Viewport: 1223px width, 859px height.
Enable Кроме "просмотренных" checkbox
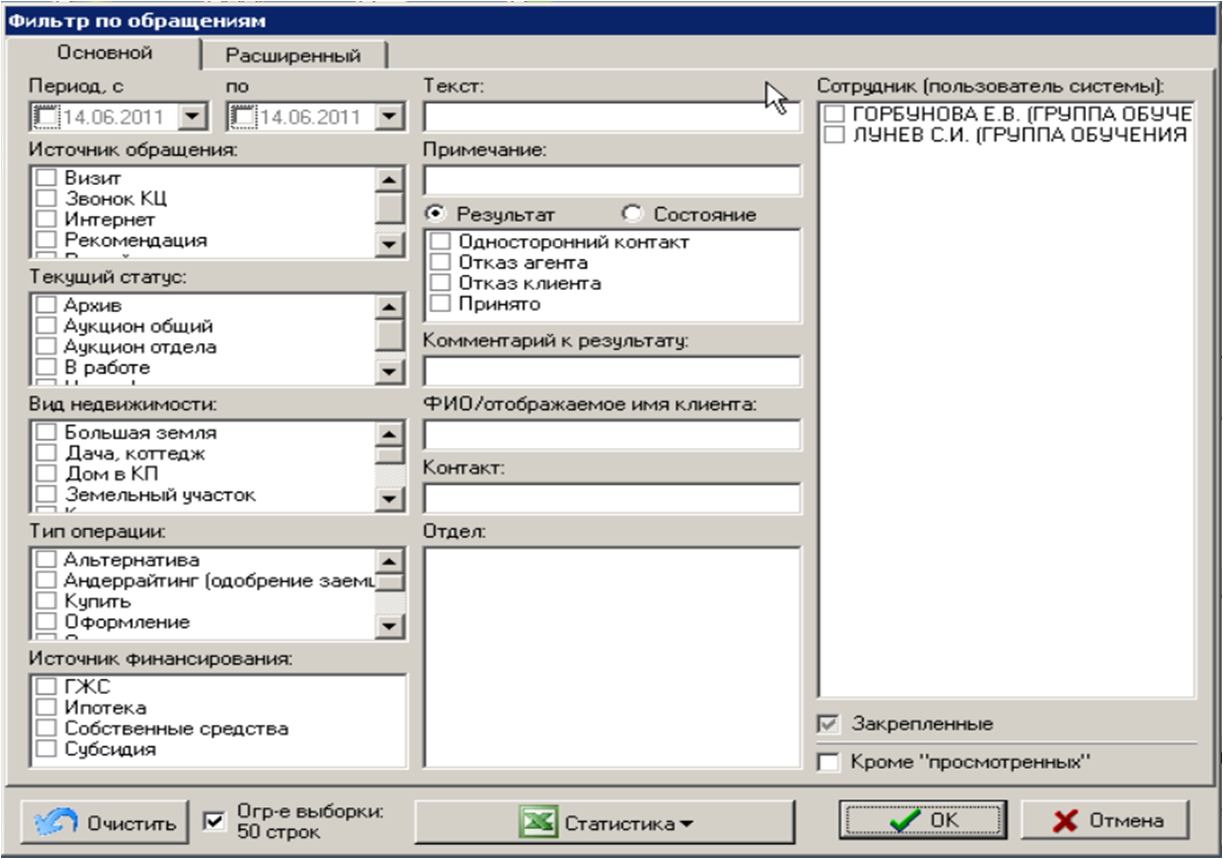828,762
